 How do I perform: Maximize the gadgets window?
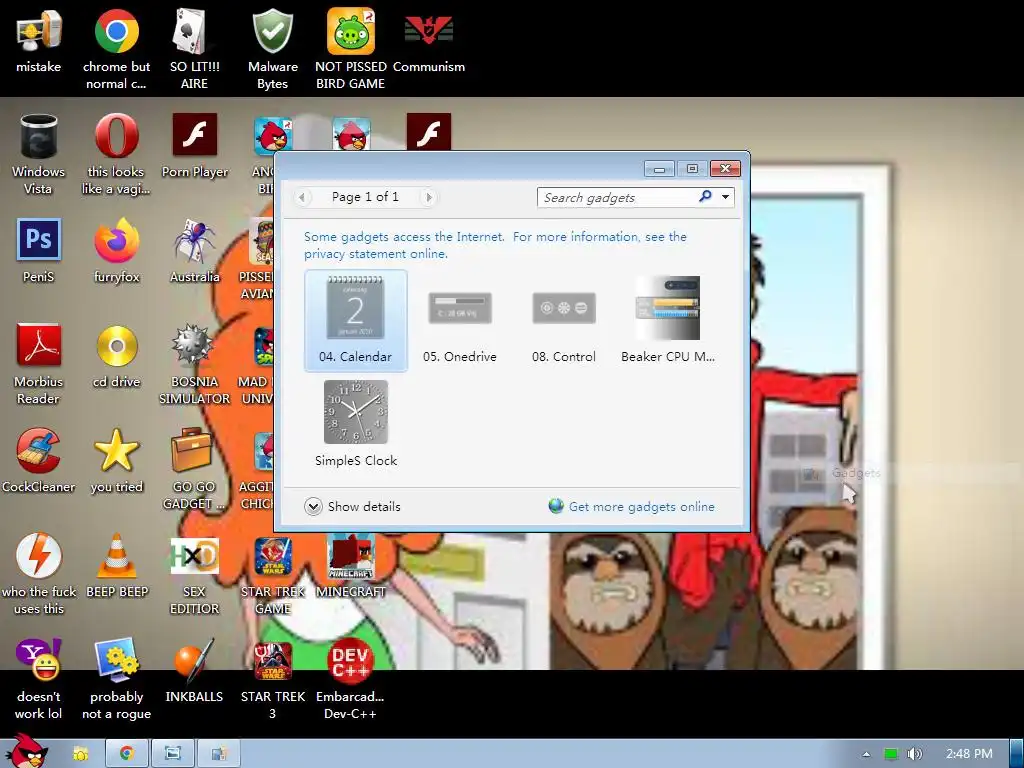click(x=692, y=169)
